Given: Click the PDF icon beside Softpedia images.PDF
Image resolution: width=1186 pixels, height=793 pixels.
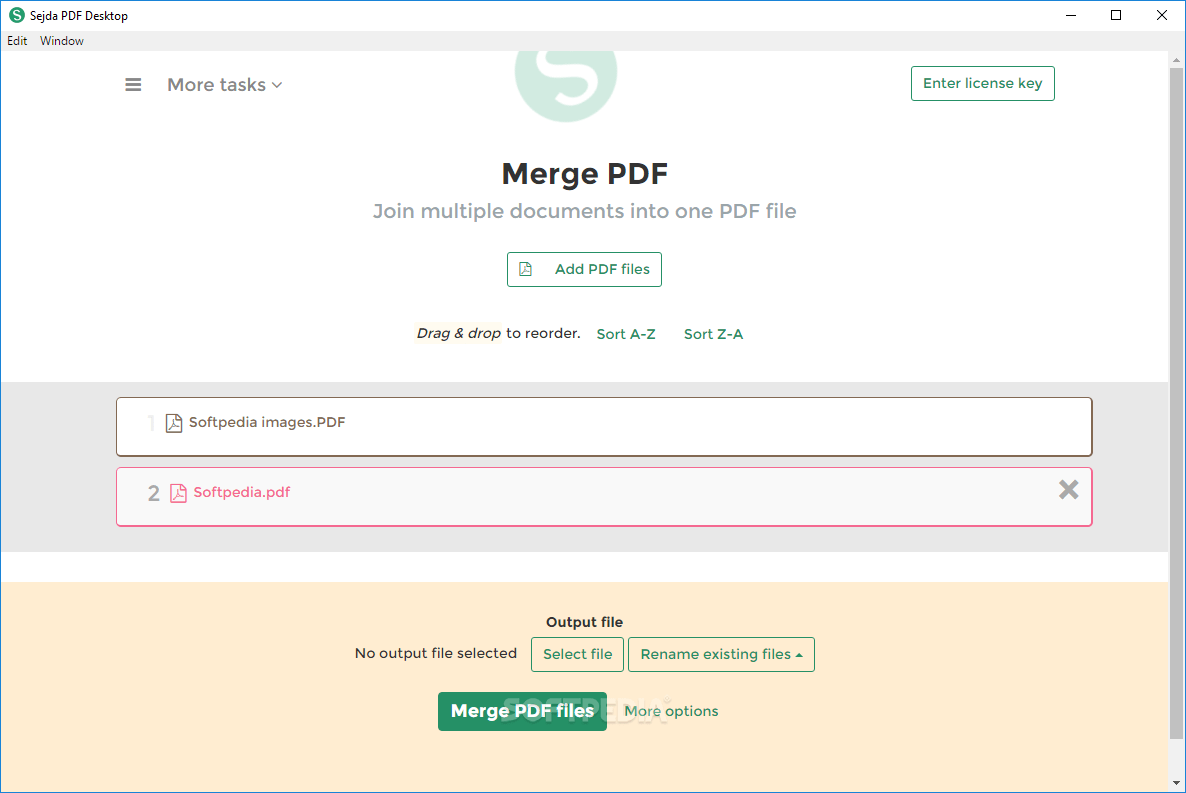Looking at the screenshot, I should point(173,422).
